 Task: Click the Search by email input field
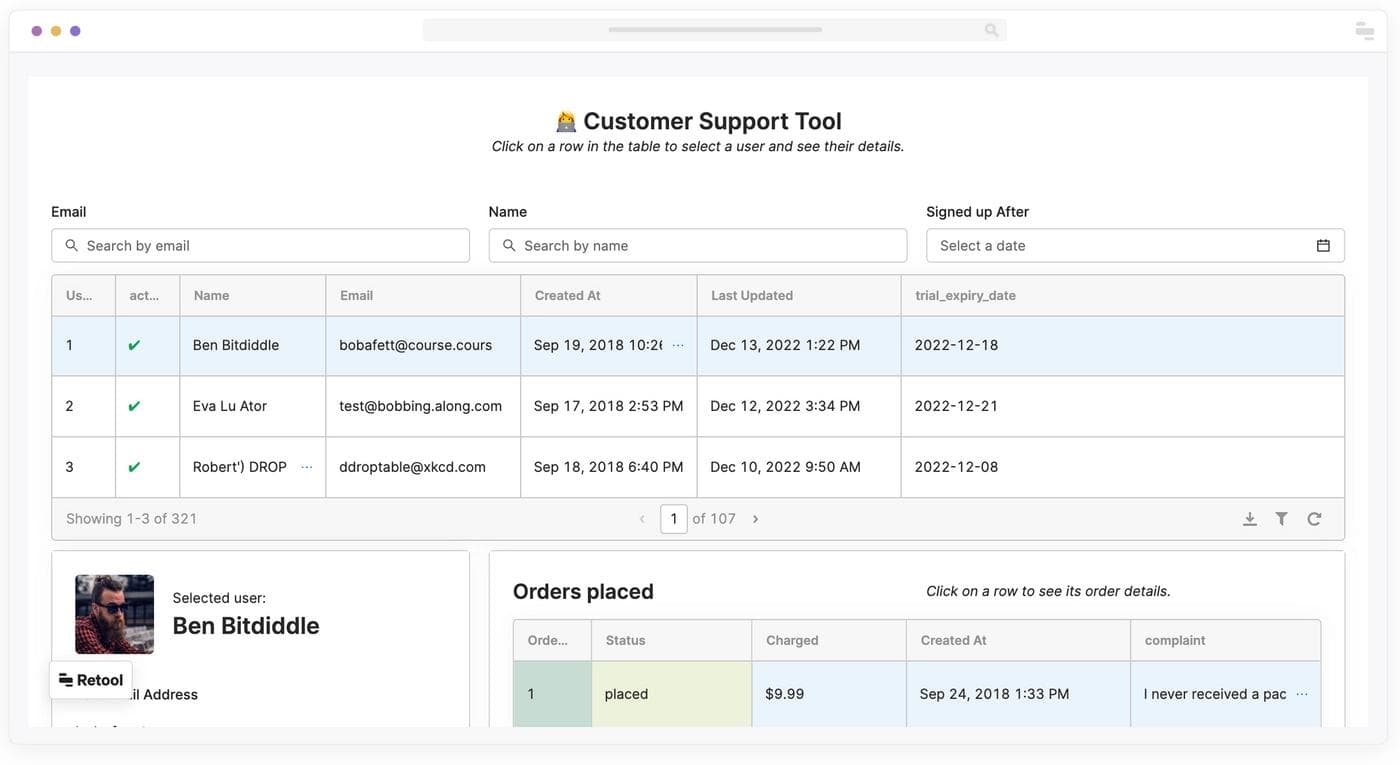[x=270, y=246]
